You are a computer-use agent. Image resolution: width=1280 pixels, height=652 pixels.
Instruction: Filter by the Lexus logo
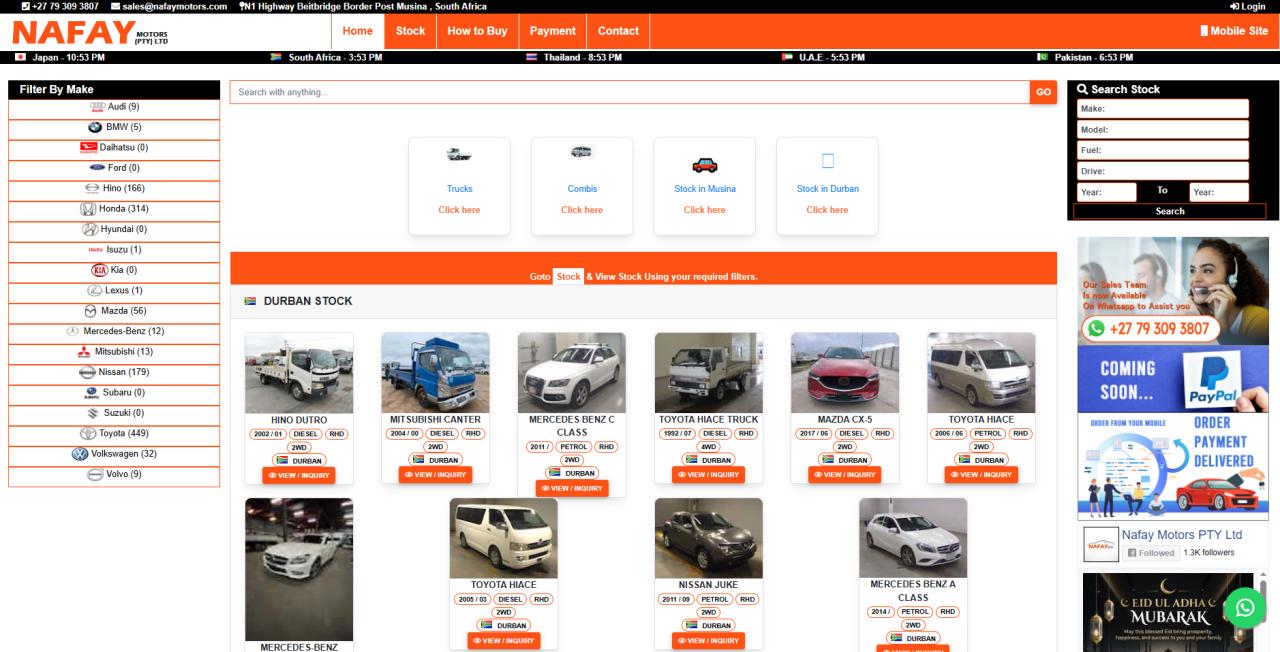point(96,291)
